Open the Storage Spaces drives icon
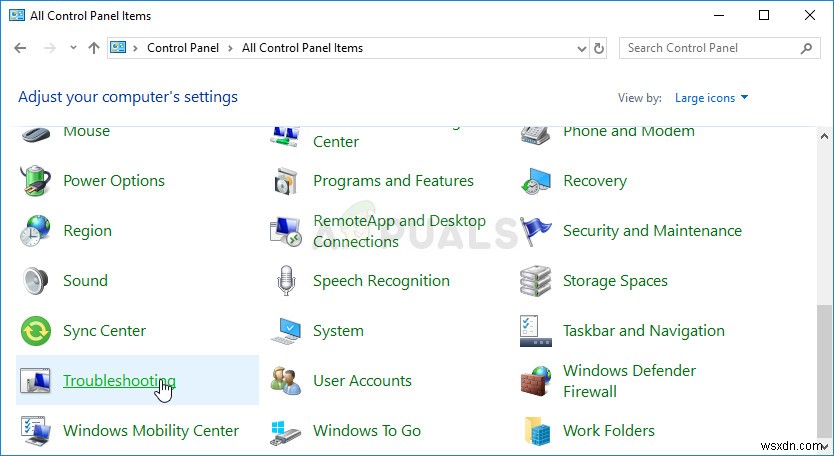The image size is (834, 456). click(536, 281)
